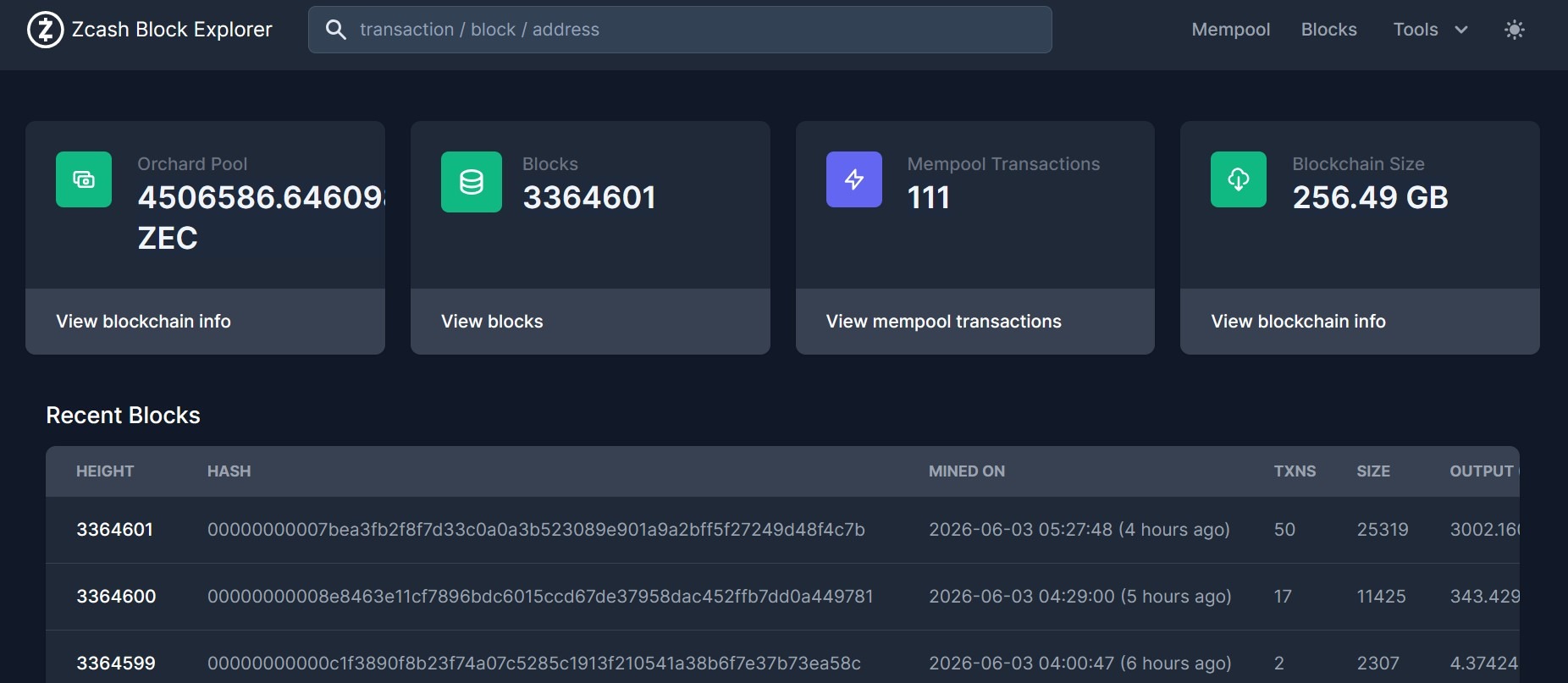Click View blocks link
1568x683 pixels.
click(492, 322)
